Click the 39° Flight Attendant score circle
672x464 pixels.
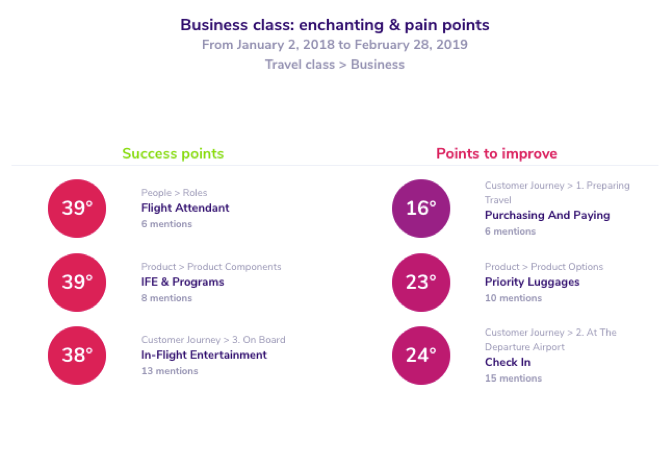click(77, 209)
